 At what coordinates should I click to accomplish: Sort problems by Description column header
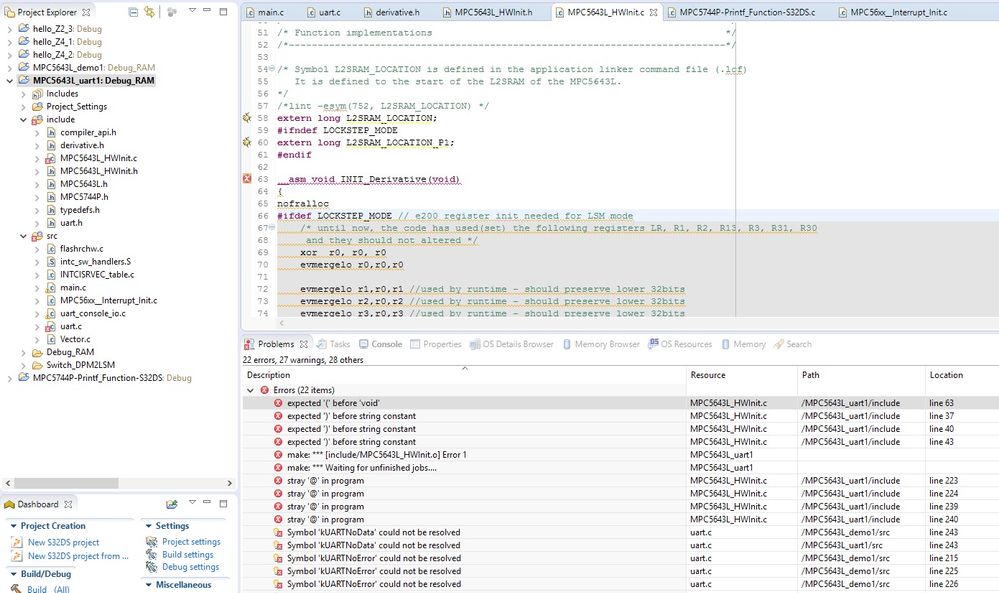pos(464,375)
